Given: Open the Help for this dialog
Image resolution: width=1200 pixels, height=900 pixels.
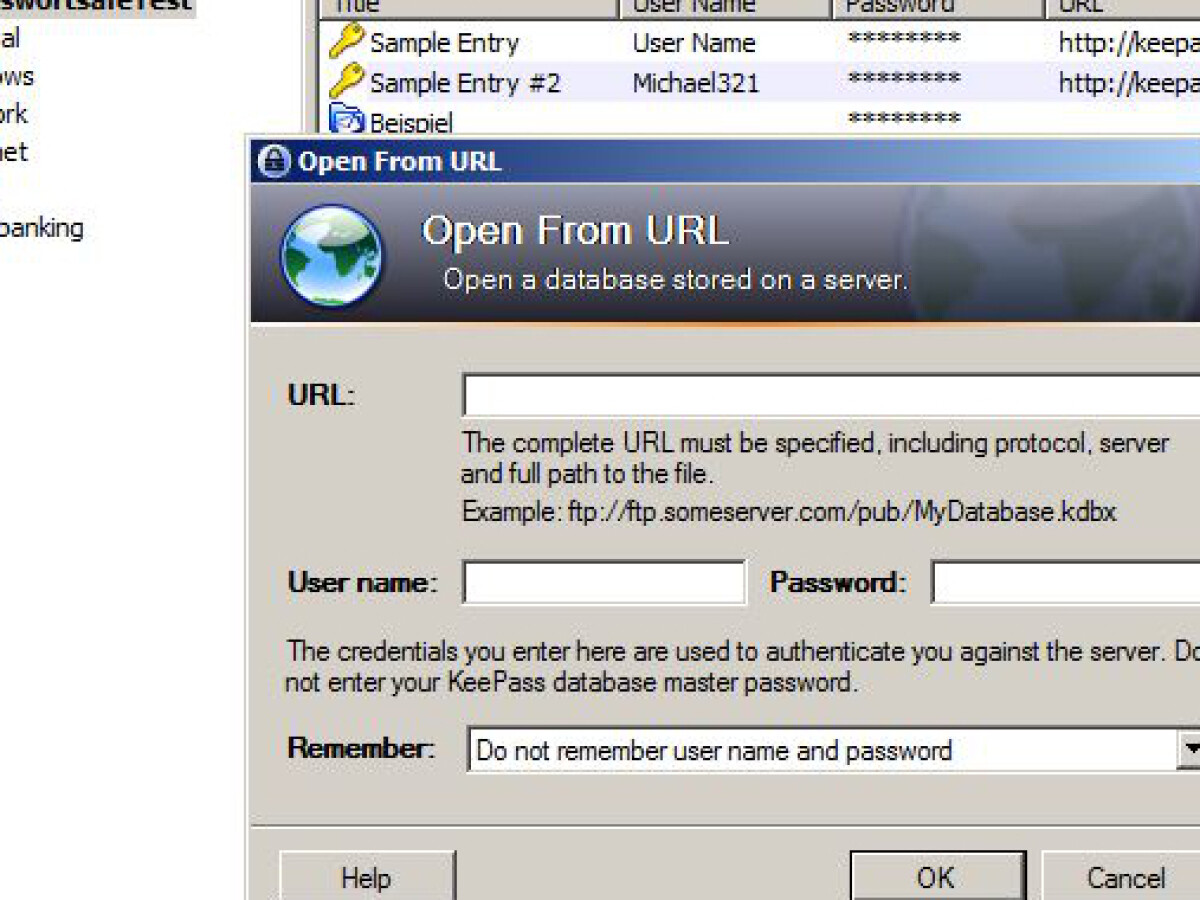Looking at the screenshot, I should [366, 877].
